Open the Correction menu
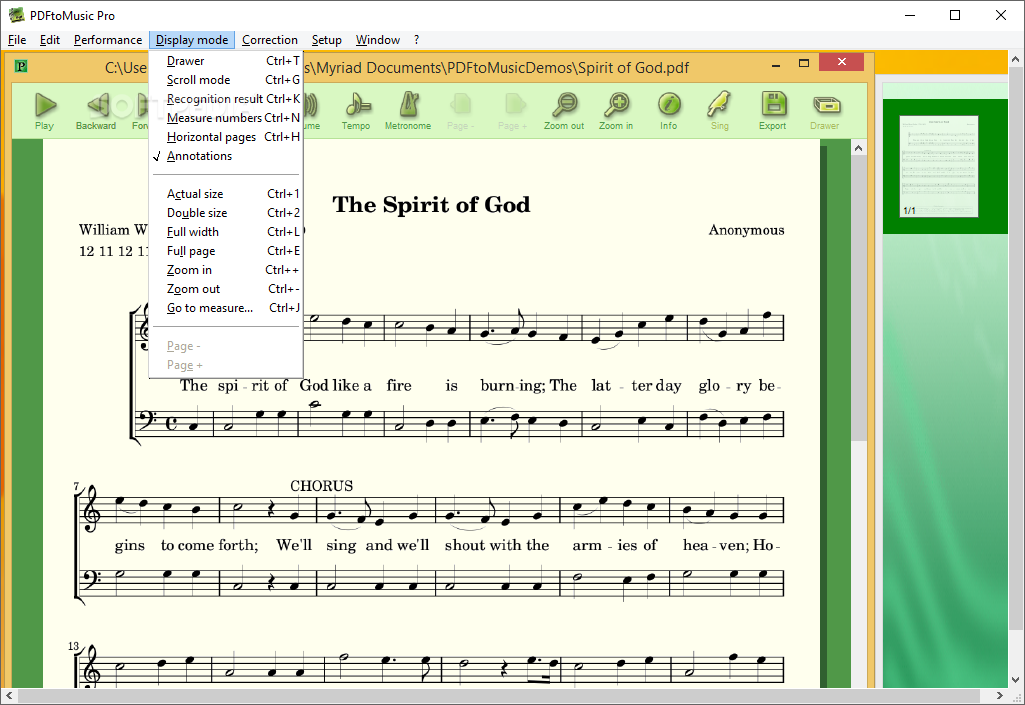The image size is (1025, 705). (x=269, y=40)
